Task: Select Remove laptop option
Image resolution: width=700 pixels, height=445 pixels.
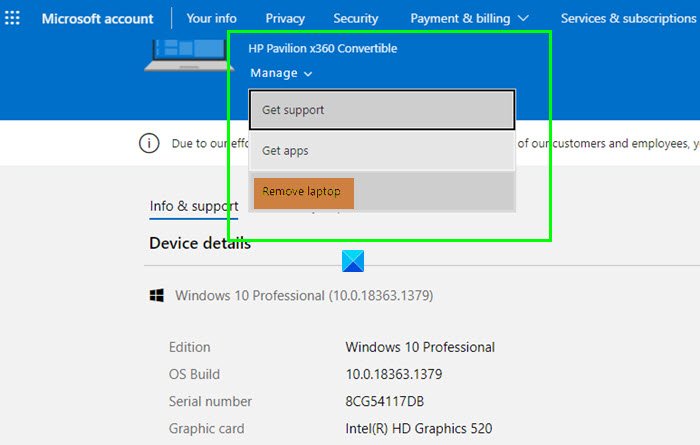Action: tap(303, 192)
